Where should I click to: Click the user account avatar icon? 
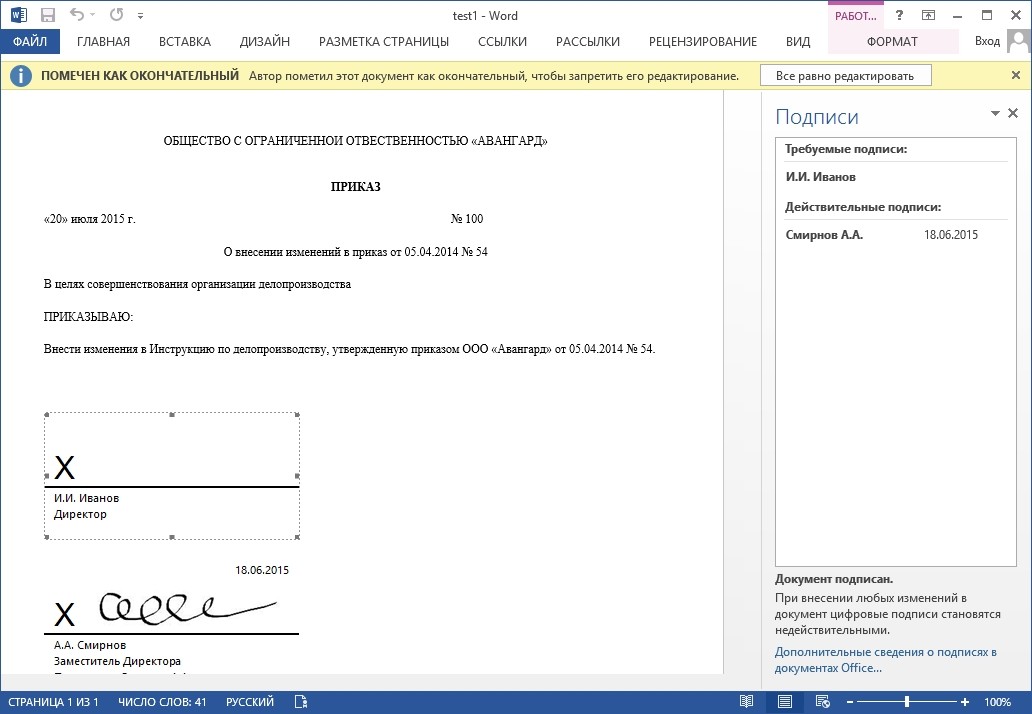[x=1018, y=41]
